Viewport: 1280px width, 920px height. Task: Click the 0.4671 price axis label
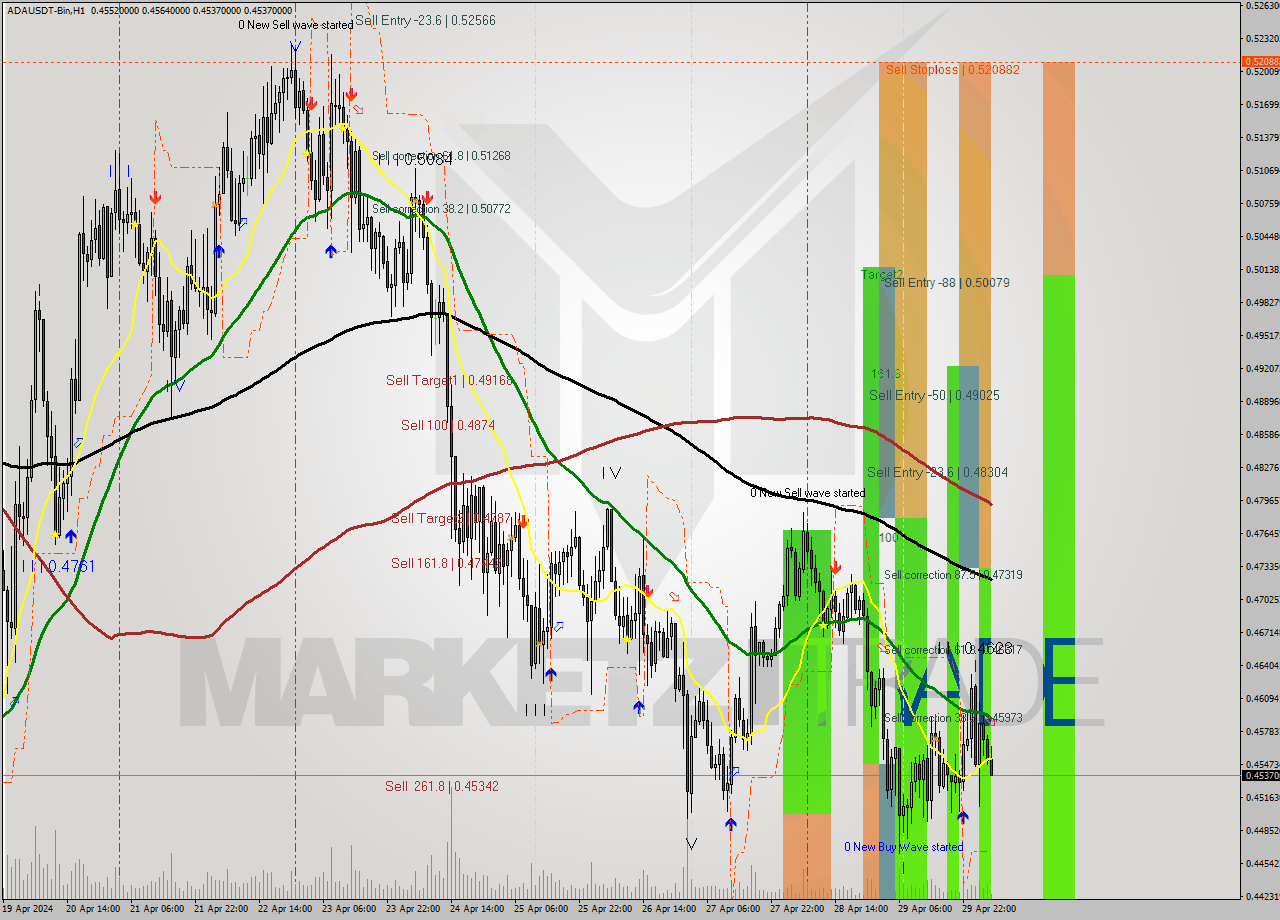pos(1263,632)
